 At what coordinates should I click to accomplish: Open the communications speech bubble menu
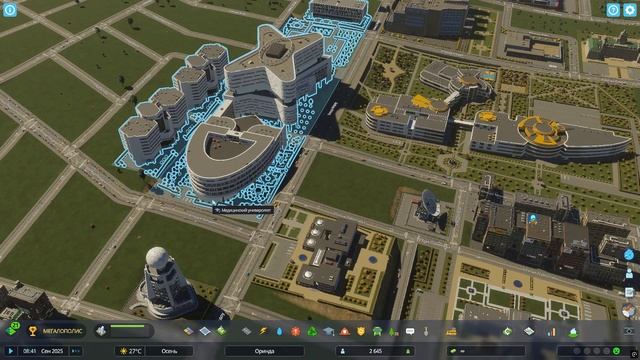410,331
